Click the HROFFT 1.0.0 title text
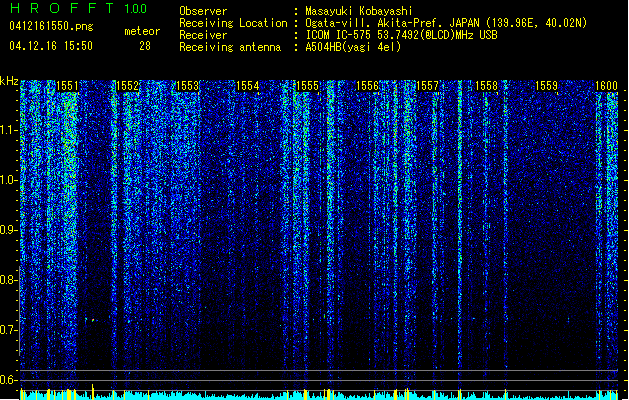629x400 pixels. 78,8
